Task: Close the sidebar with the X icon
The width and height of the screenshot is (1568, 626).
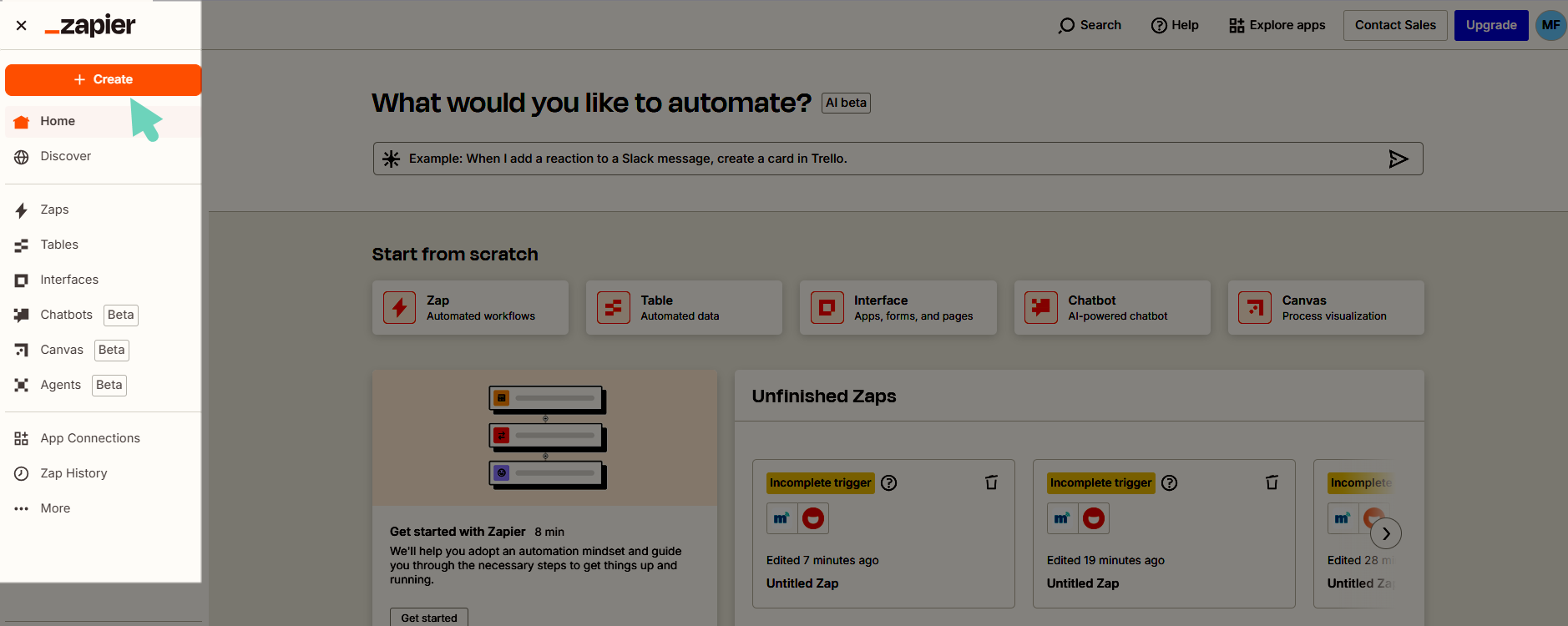Action: [22, 26]
